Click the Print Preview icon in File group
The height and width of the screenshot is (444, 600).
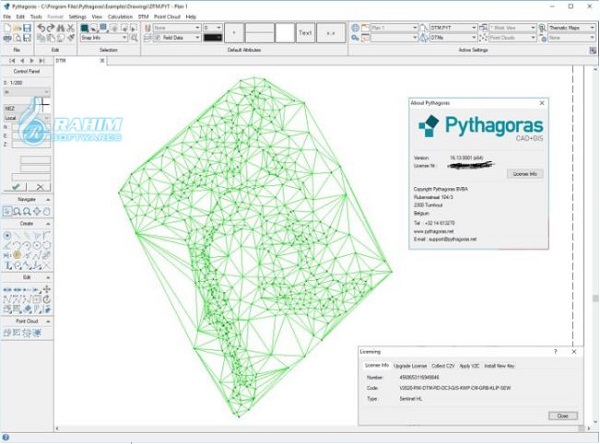click(x=17, y=38)
